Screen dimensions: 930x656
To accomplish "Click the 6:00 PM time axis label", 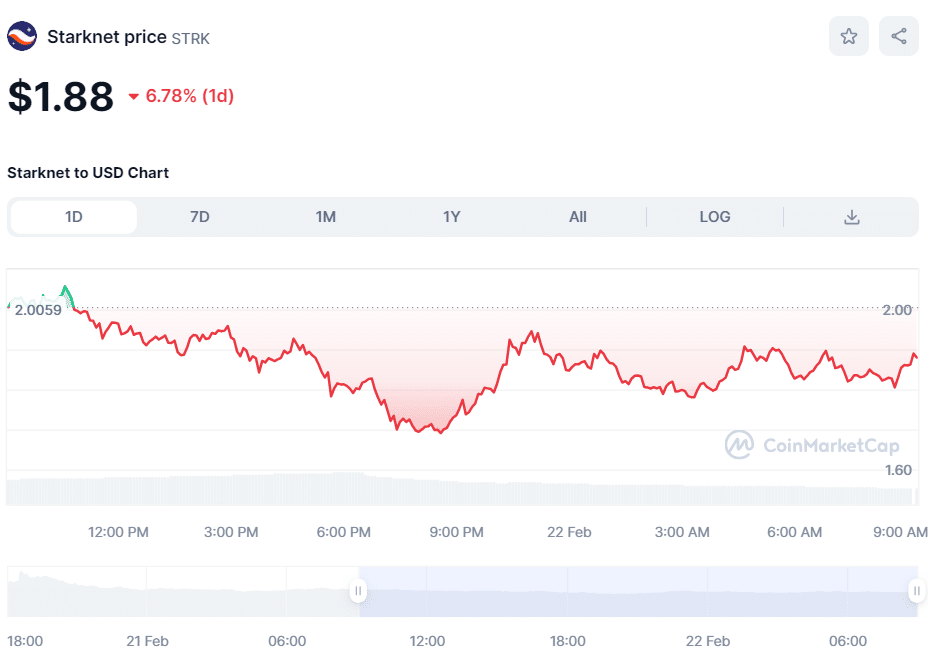I will pos(343,533).
